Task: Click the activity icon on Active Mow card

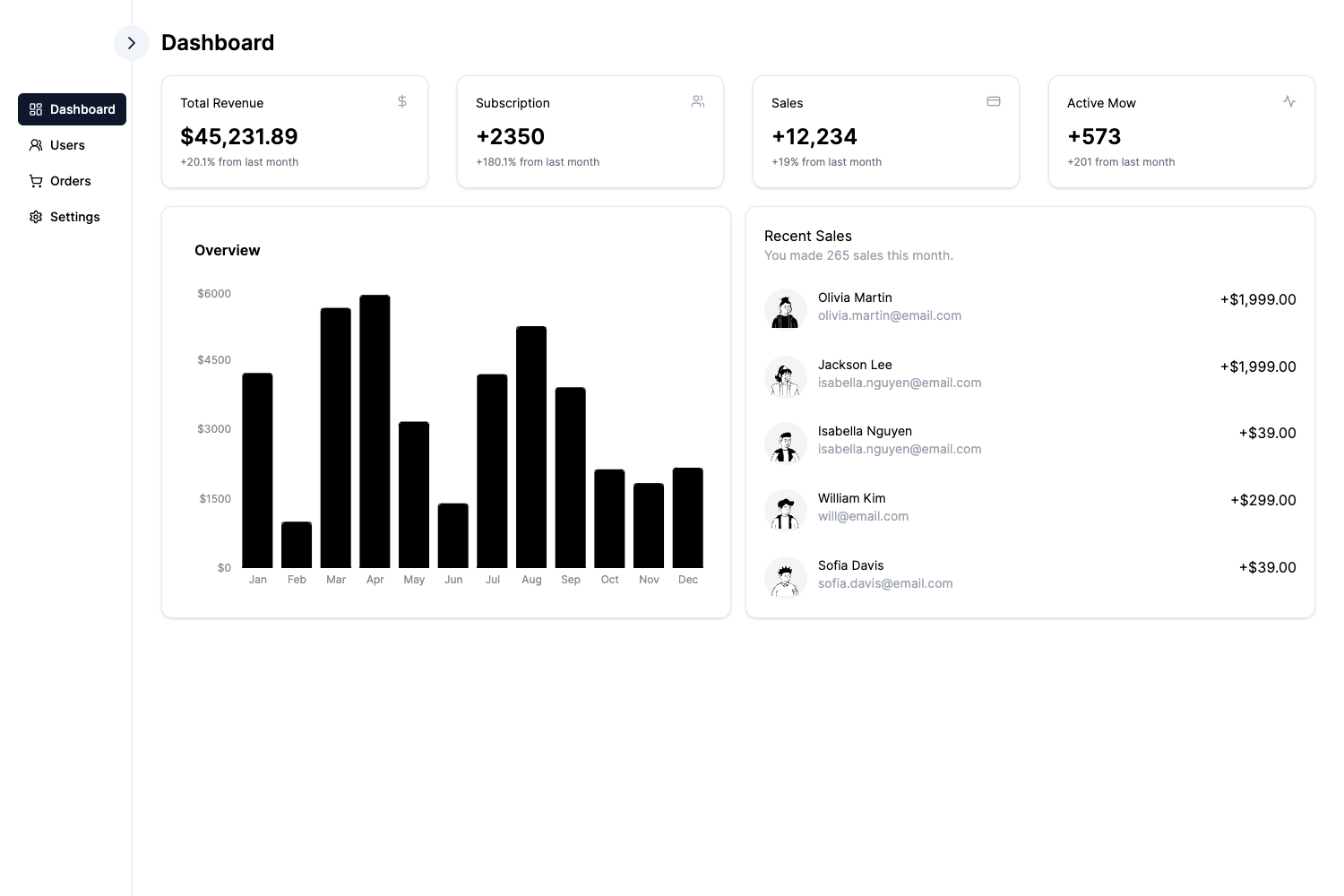Action: click(1288, 101)
